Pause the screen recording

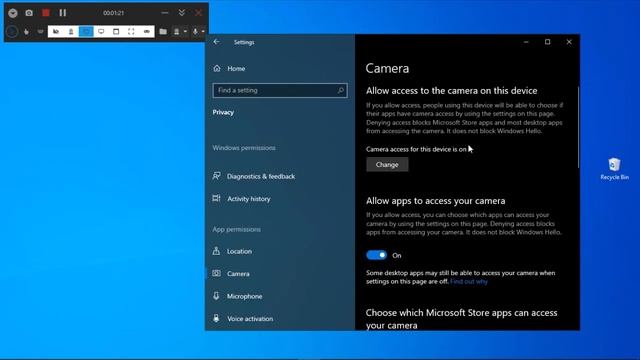62,13
